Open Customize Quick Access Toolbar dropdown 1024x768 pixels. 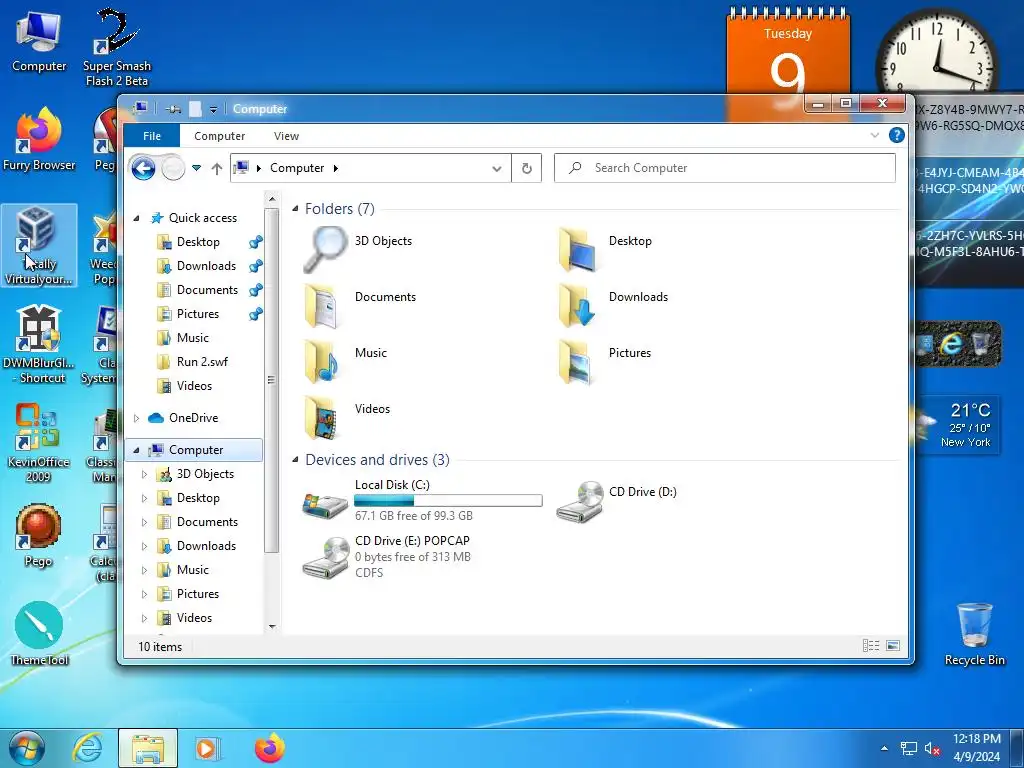213,110
